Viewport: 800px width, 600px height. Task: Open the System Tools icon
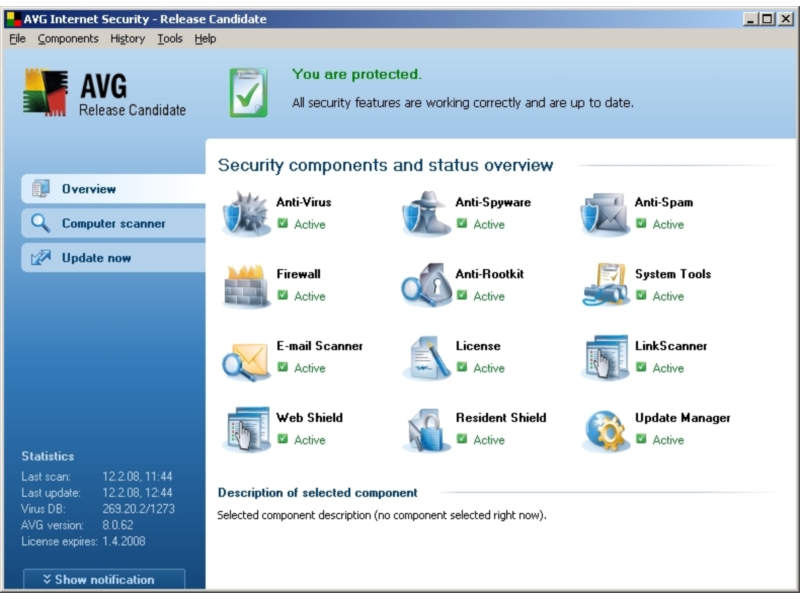(605, 286)
